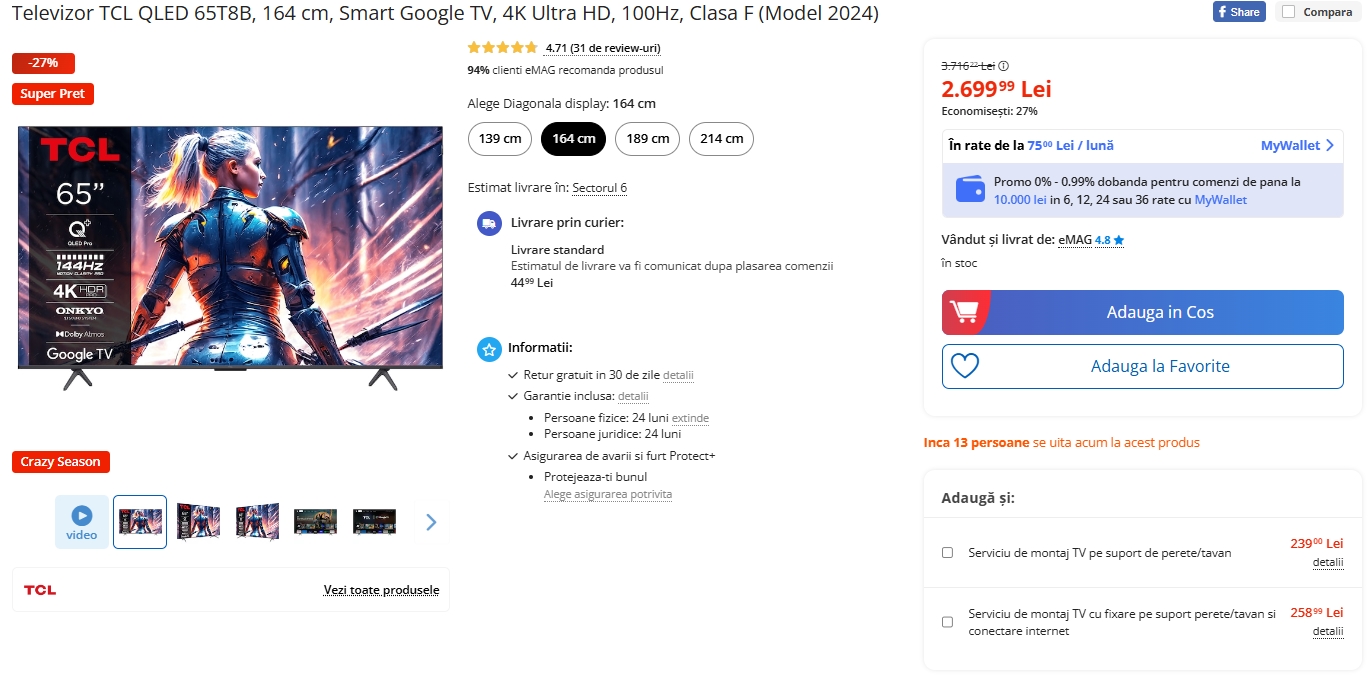Click the blue wallet icon
Image resolution: width=1370 pixels, height=678 pixels.
(970, 189)
